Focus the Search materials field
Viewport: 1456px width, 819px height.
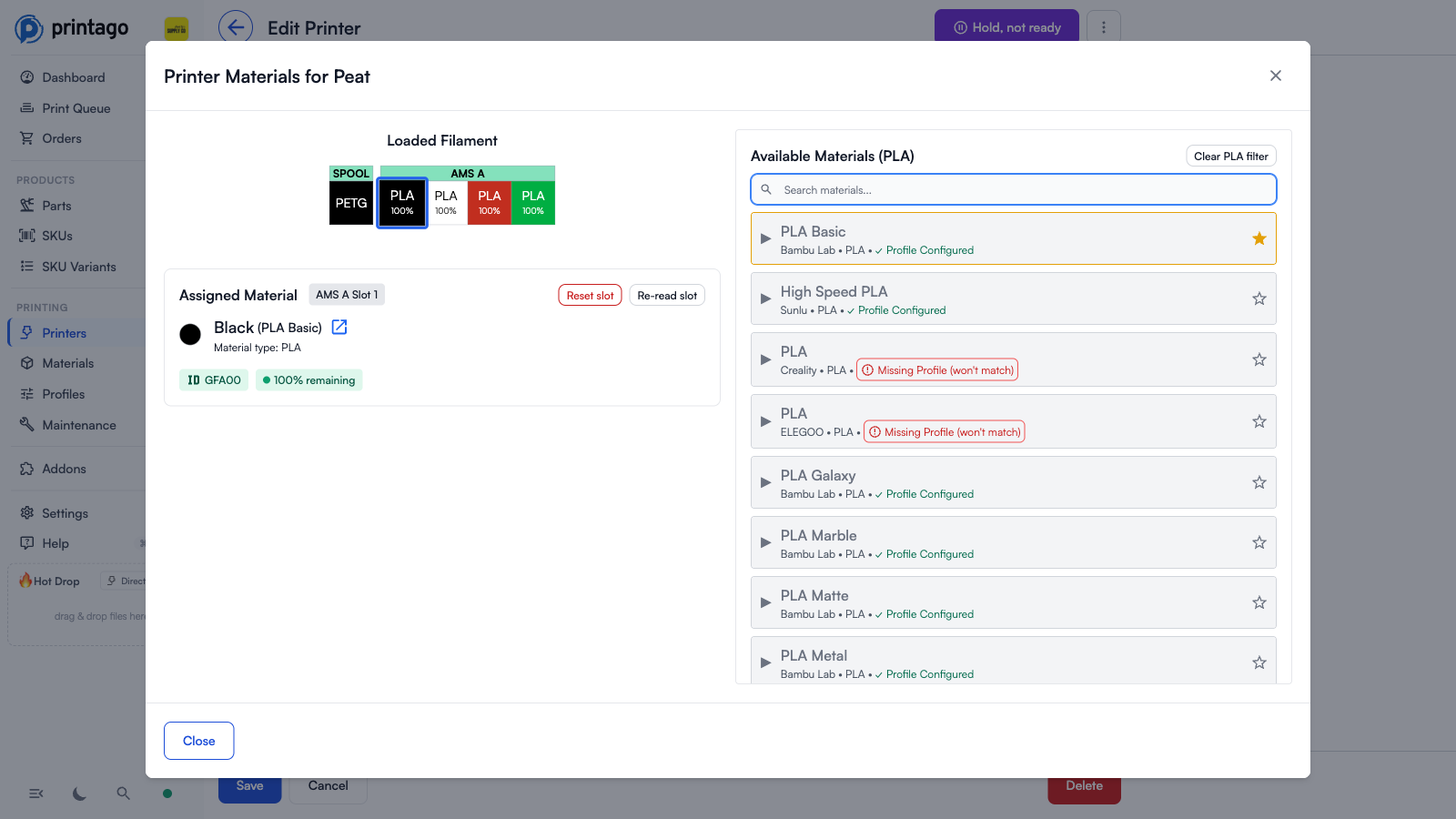pyautogui.click(x=1014, y=189)
